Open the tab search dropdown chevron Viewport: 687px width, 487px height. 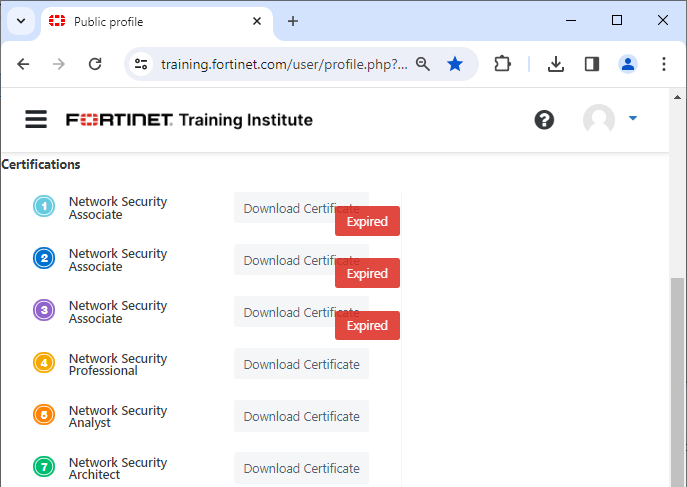pyautogui.click(x=20, y=21)
